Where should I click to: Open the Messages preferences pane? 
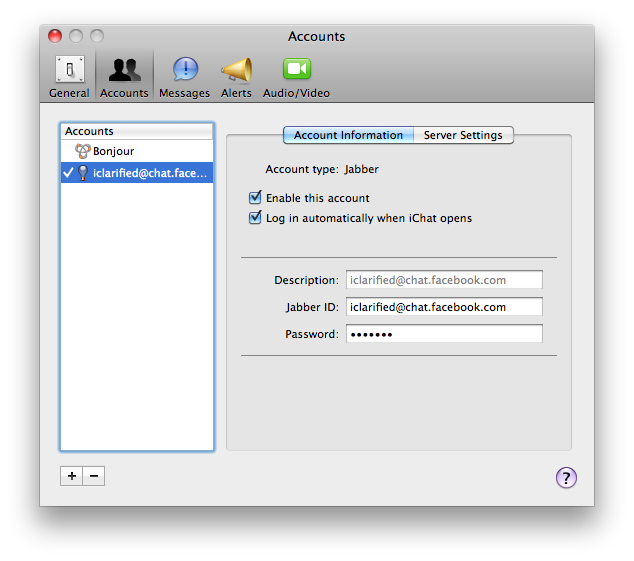tap(185, 77)
